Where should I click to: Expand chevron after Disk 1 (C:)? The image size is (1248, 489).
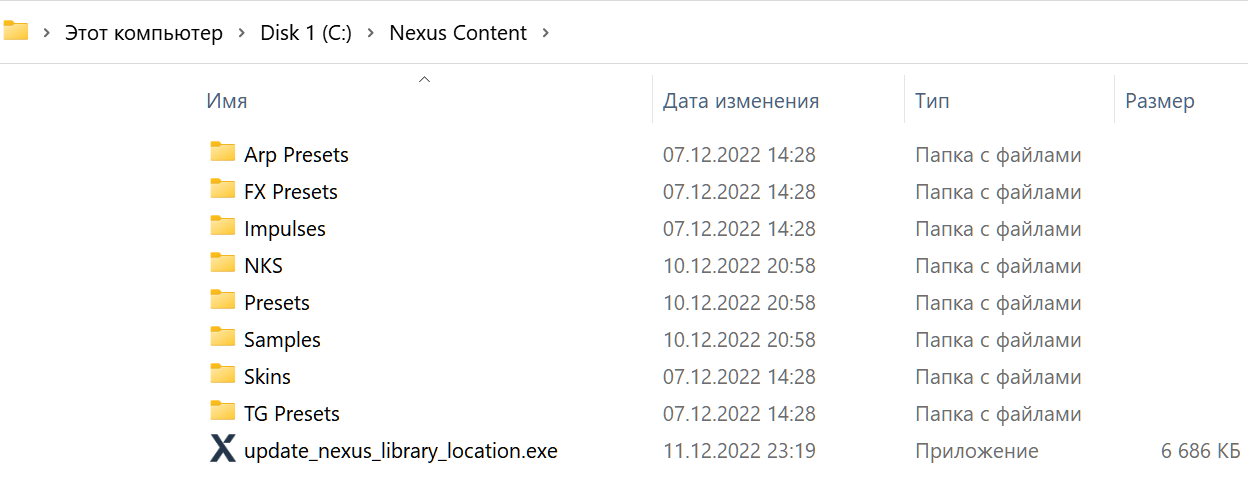pos(371,33)
